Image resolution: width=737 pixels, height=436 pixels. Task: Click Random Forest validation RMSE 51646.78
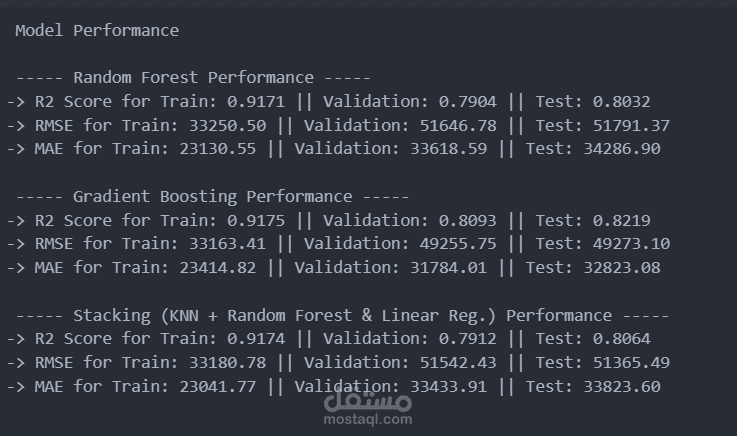[x=458, y=125]
